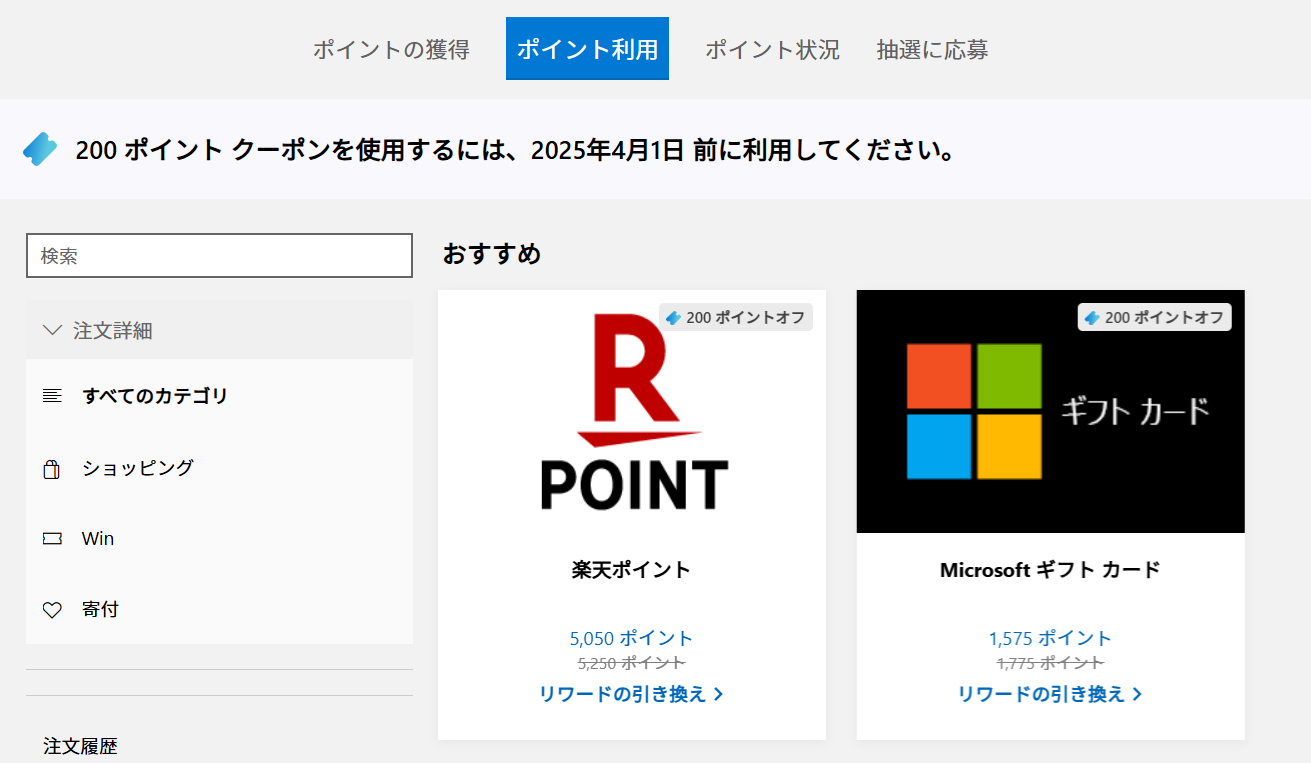Open the Rakuten POINT logo thumbnail
Image resolution: width=1311 pixels, height=763 pixels.
(632, 412)
